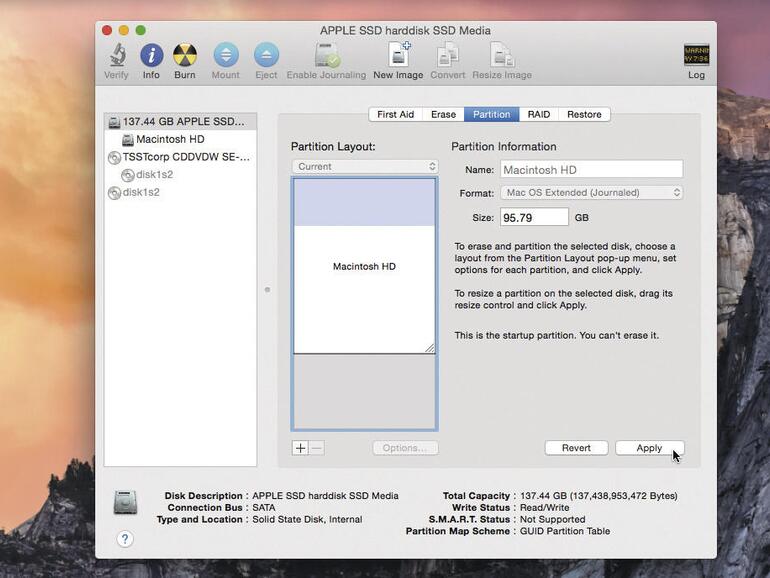Click the help question mark button
This screenshot has width=770, height=578.
[x=125, y=539]
